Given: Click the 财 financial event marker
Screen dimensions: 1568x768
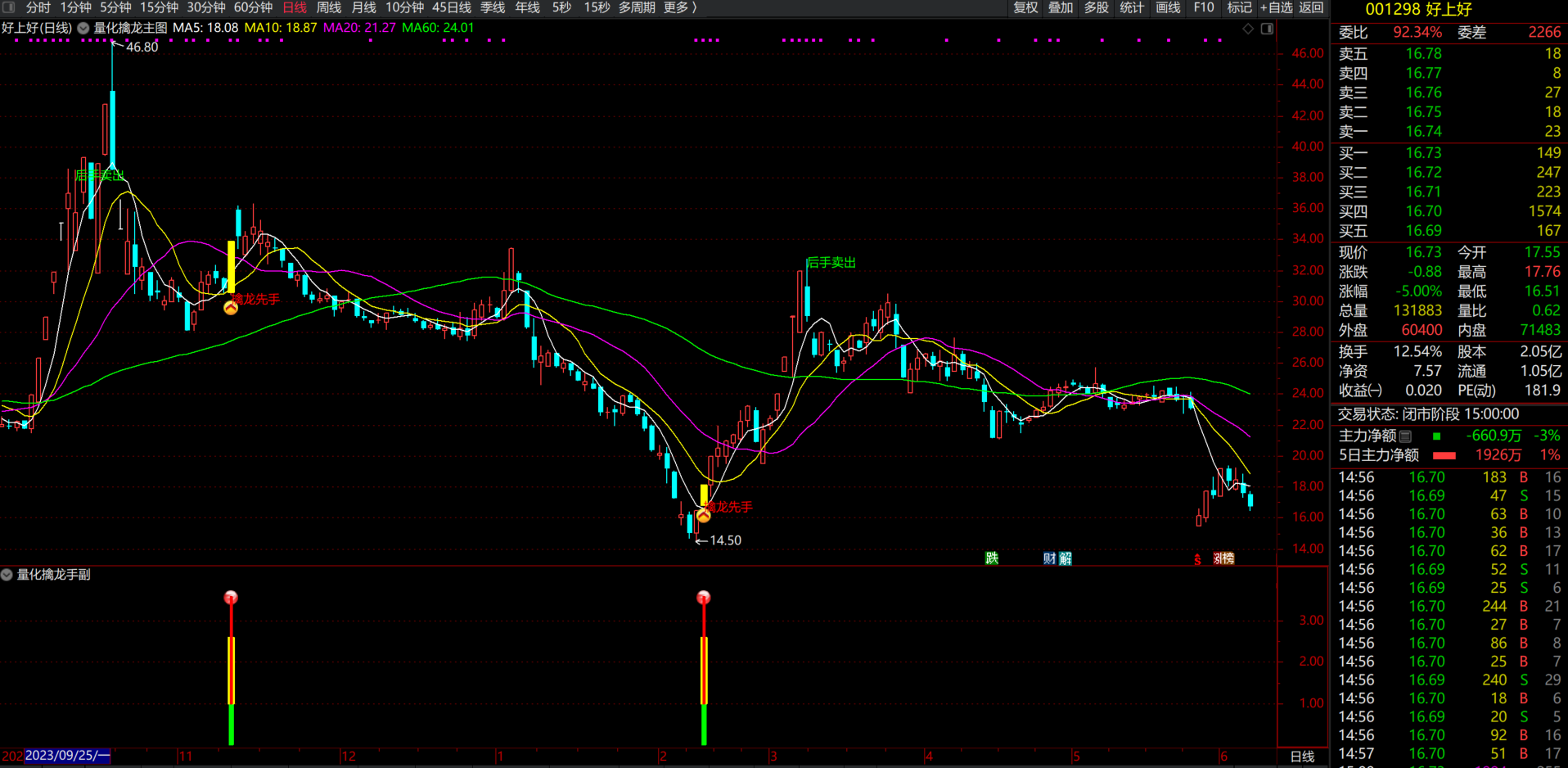Looking at the screenshot, I should (x=1049, y=558).
